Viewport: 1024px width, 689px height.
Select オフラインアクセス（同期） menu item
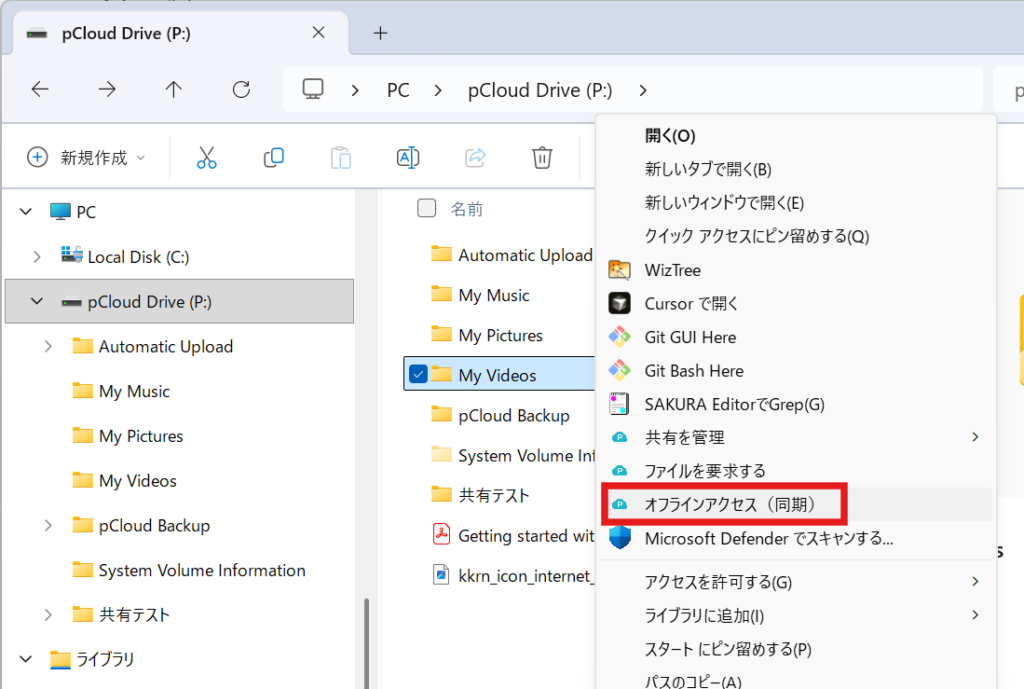point(730,505)
